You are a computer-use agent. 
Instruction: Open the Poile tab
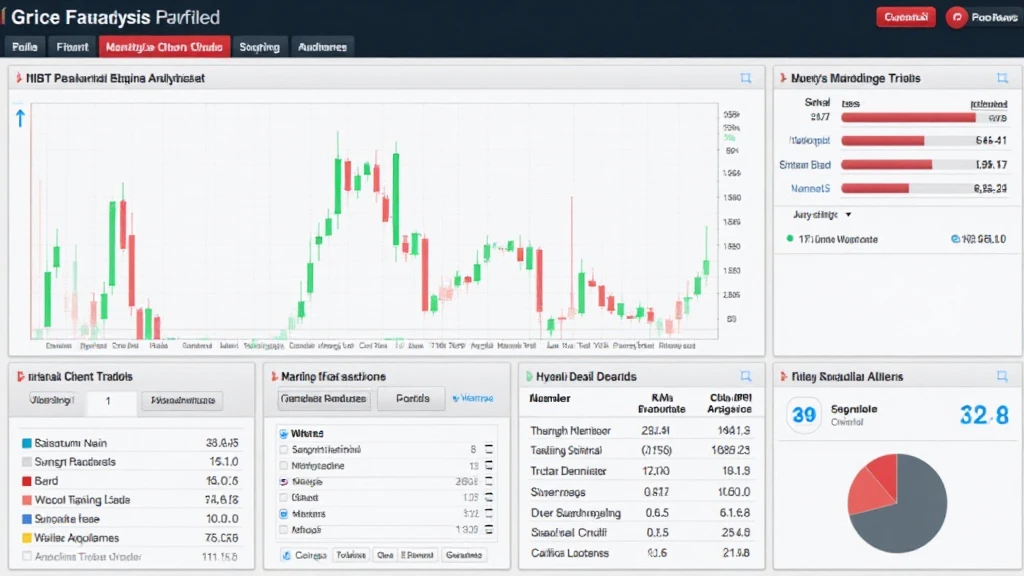coord(25,47)
